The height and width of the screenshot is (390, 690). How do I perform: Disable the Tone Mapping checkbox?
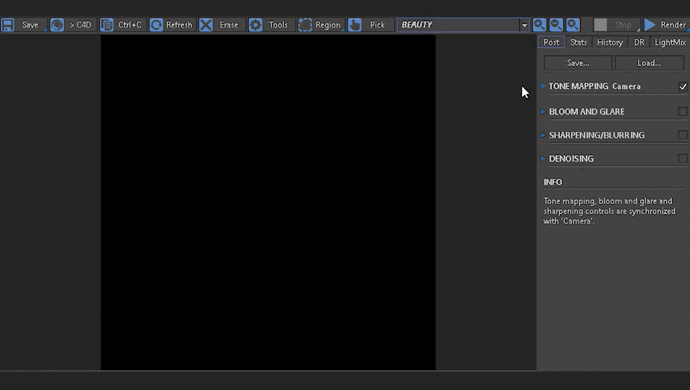683,87
